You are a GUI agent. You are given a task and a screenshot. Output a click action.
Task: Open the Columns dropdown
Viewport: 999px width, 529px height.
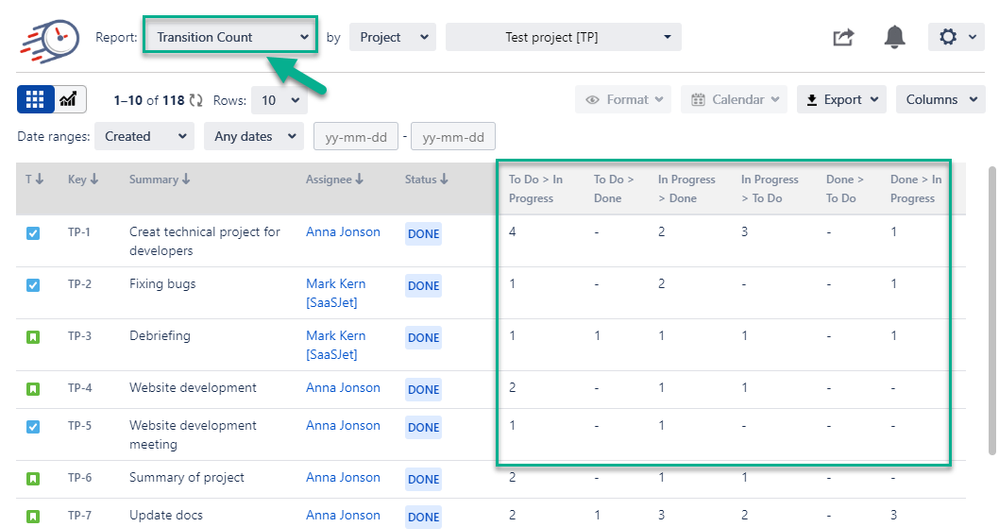point(940,99)
